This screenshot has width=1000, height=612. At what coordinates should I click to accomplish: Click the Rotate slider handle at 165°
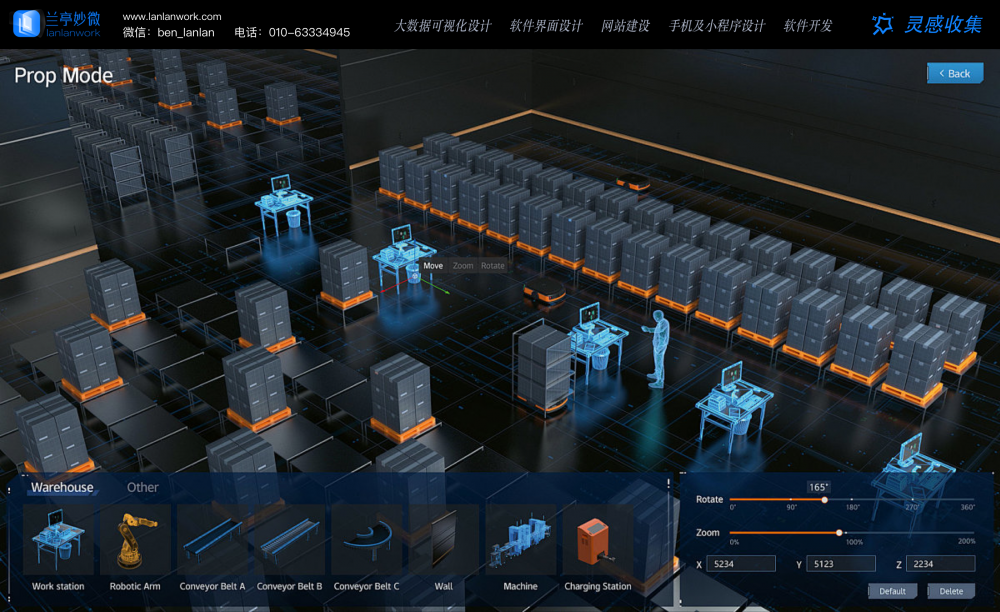[x=824, y=499]
